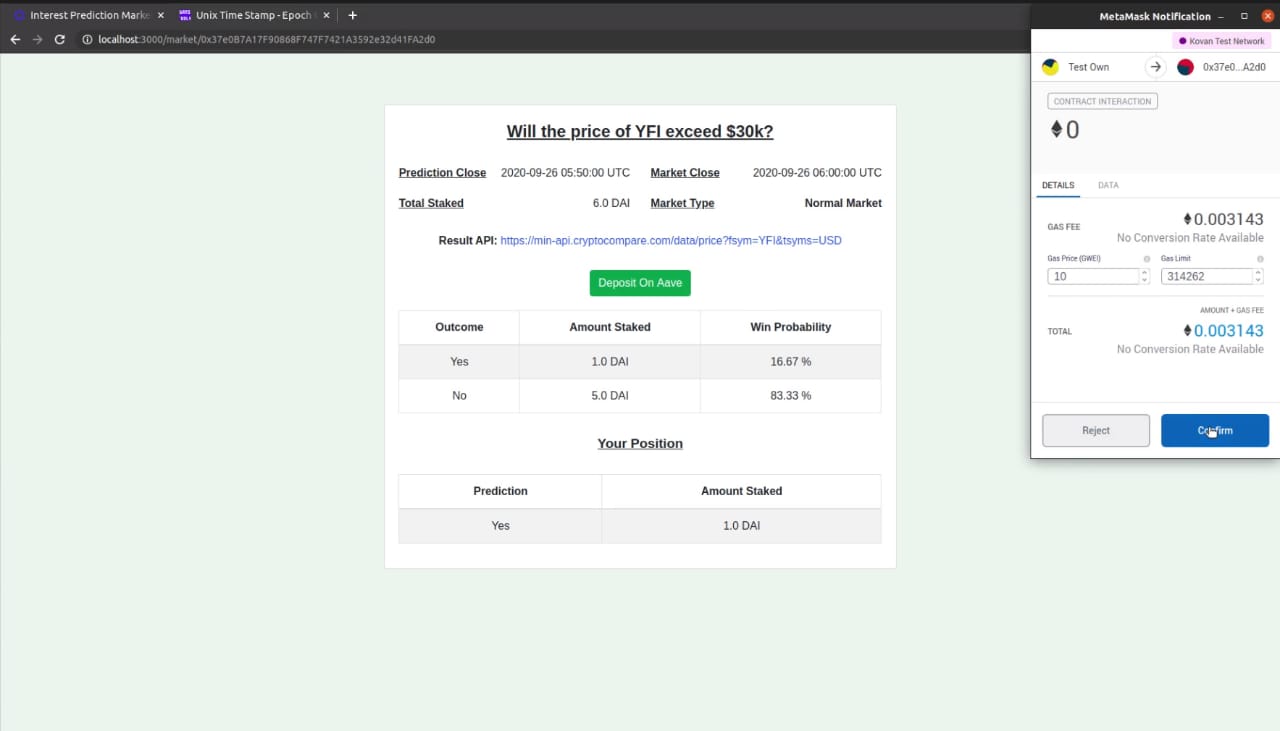Click the recipient 0x37e0 contract avatar
1280x731 pixels.
coord(1185,67)
